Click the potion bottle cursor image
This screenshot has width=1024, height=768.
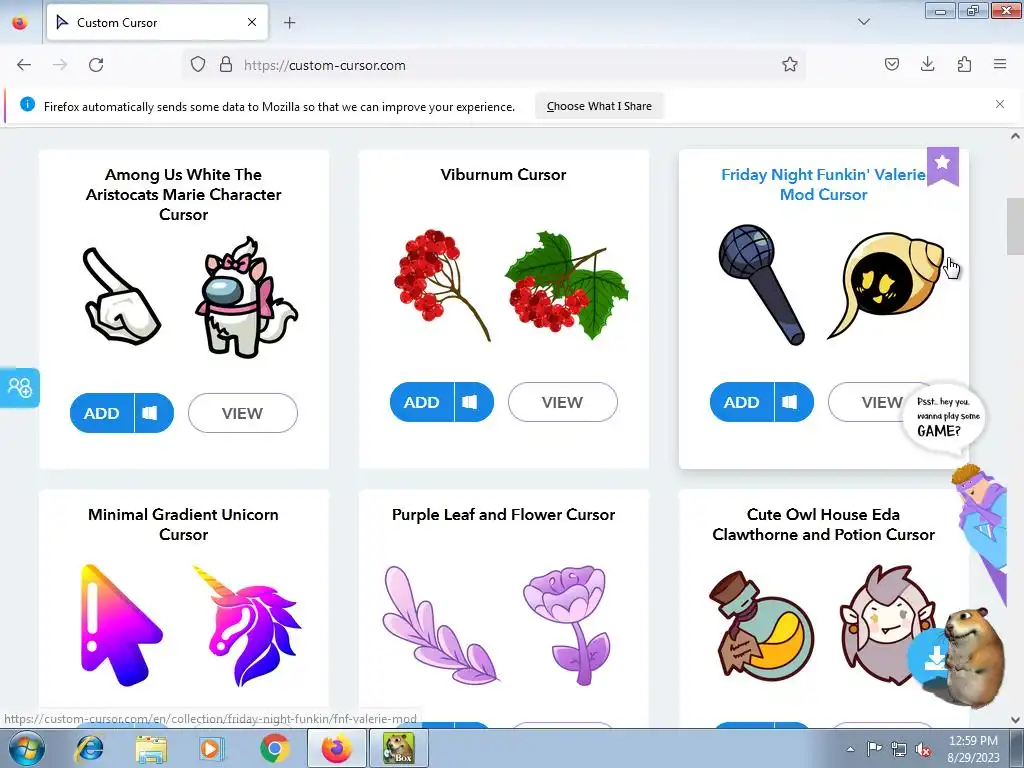761,625
